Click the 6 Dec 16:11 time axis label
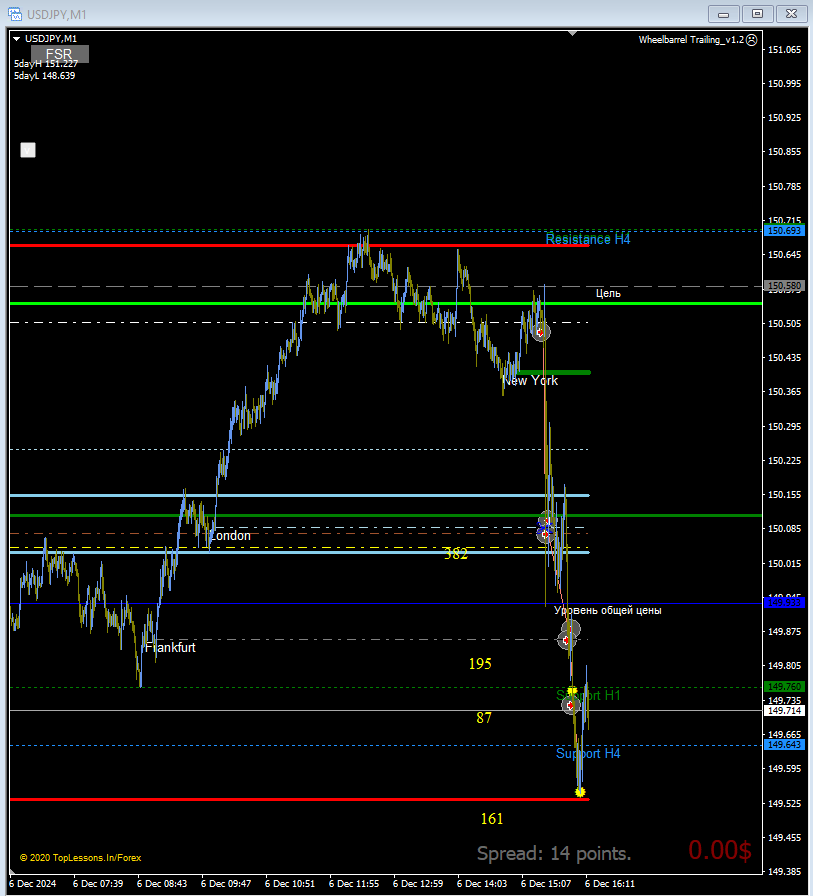 tap(610, 883)
